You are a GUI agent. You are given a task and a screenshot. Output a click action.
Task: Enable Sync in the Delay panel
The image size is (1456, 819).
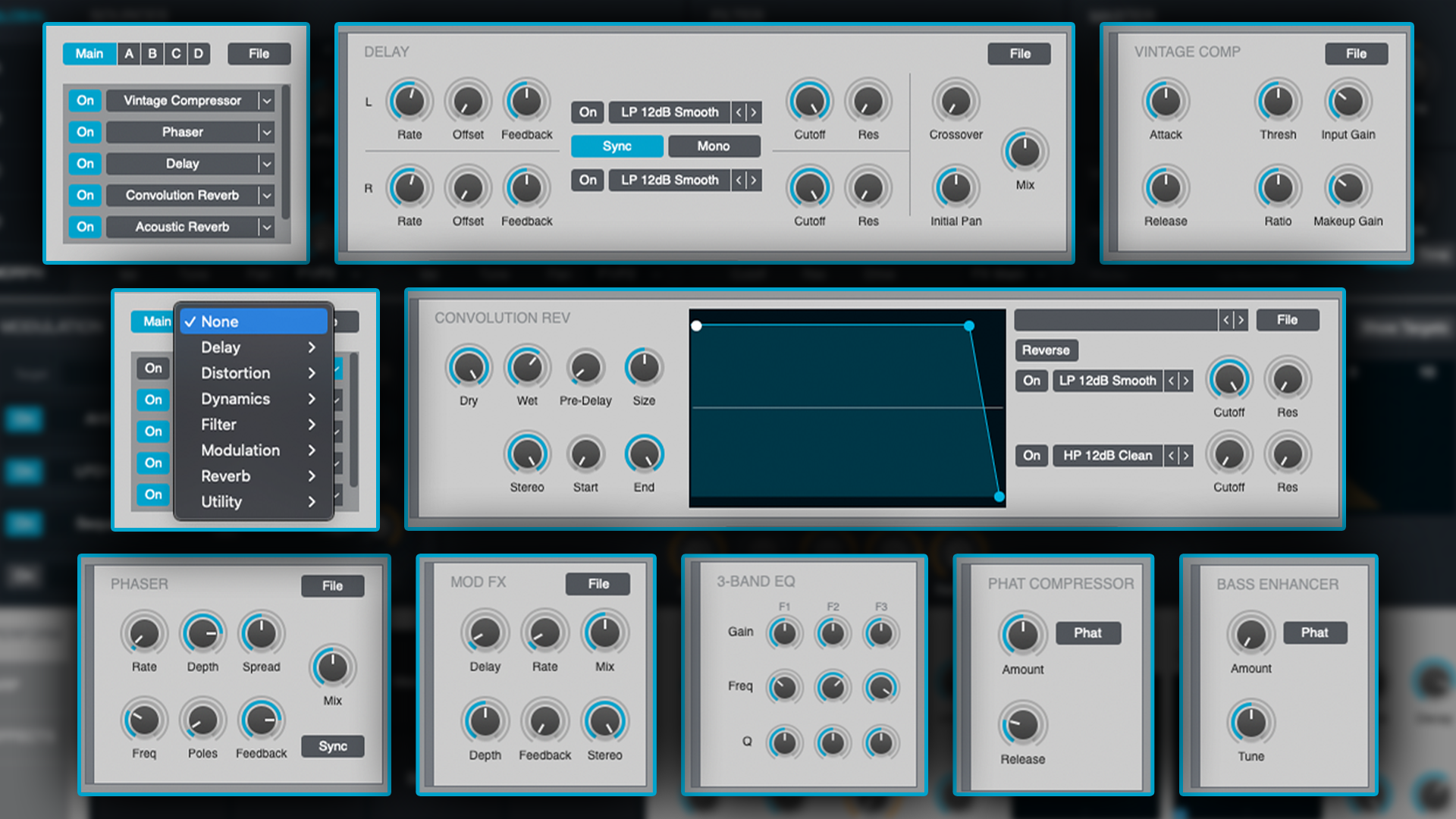[x=617, y=146]
